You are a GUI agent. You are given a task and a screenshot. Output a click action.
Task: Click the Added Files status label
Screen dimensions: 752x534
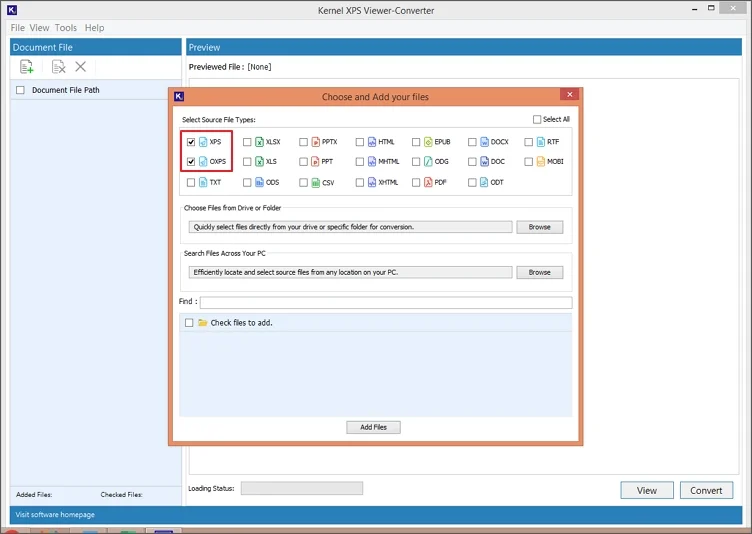(34, 495)
